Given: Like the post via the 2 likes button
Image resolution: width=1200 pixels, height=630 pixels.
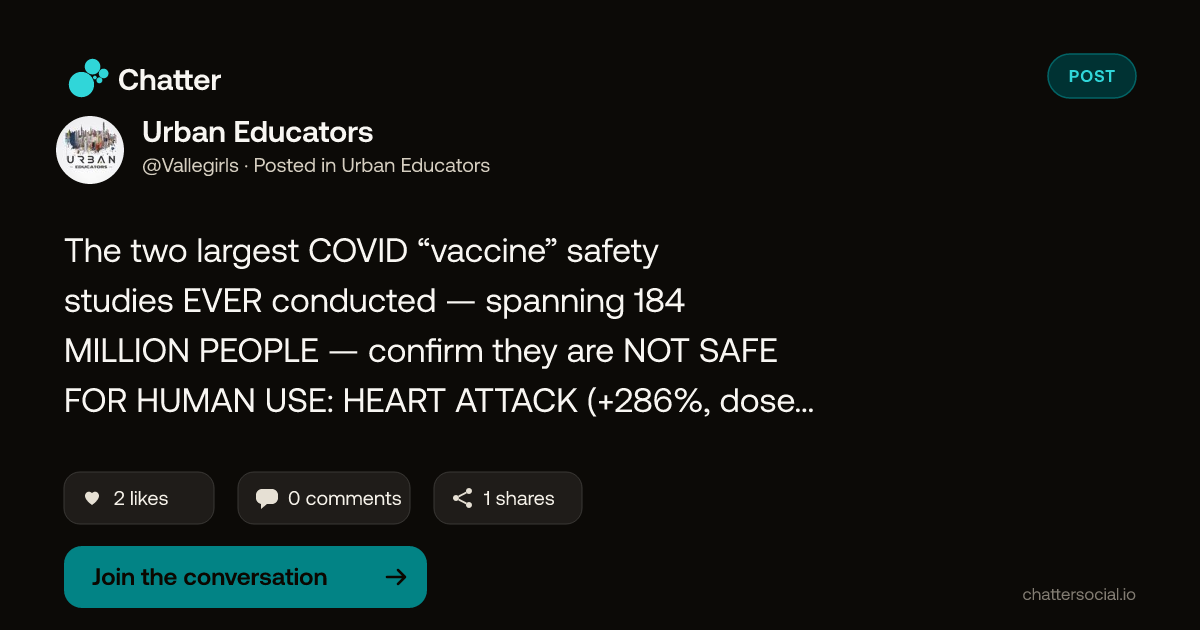Looking at the screenshot, I should [x=139, y=498].
